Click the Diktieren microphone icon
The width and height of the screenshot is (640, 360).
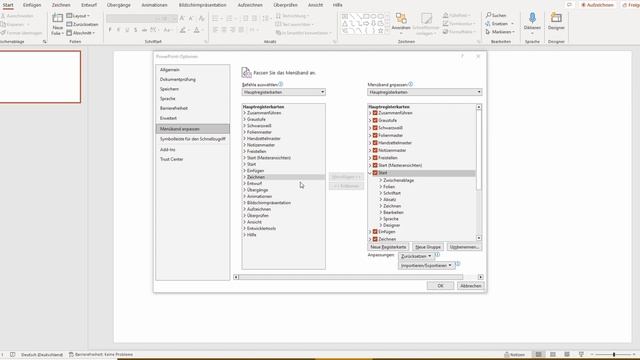coord(532,18)
